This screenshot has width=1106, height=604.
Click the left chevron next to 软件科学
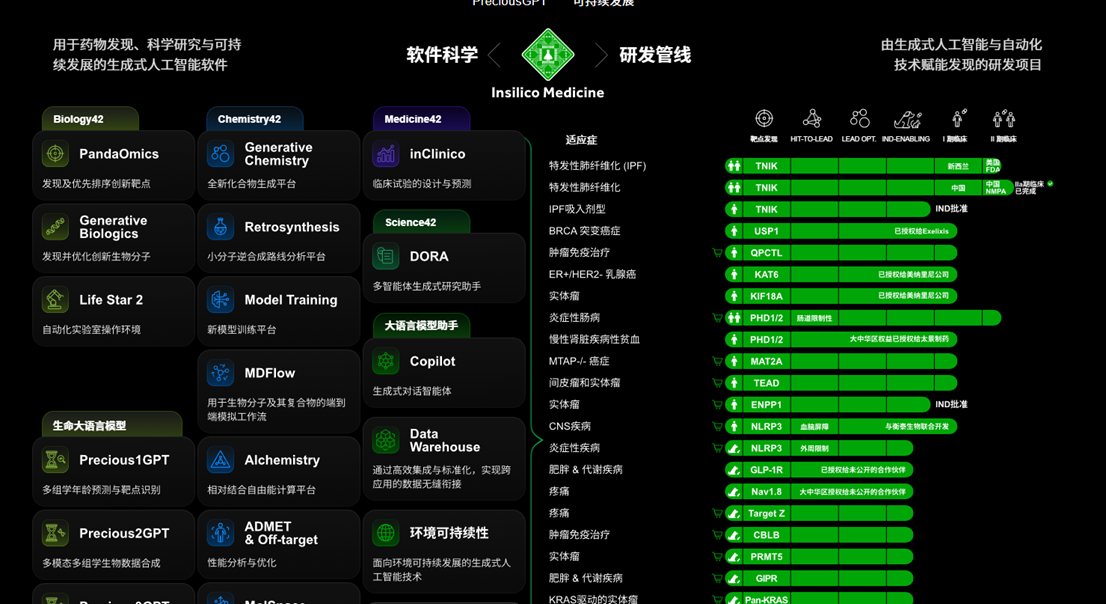coord(494,55)
